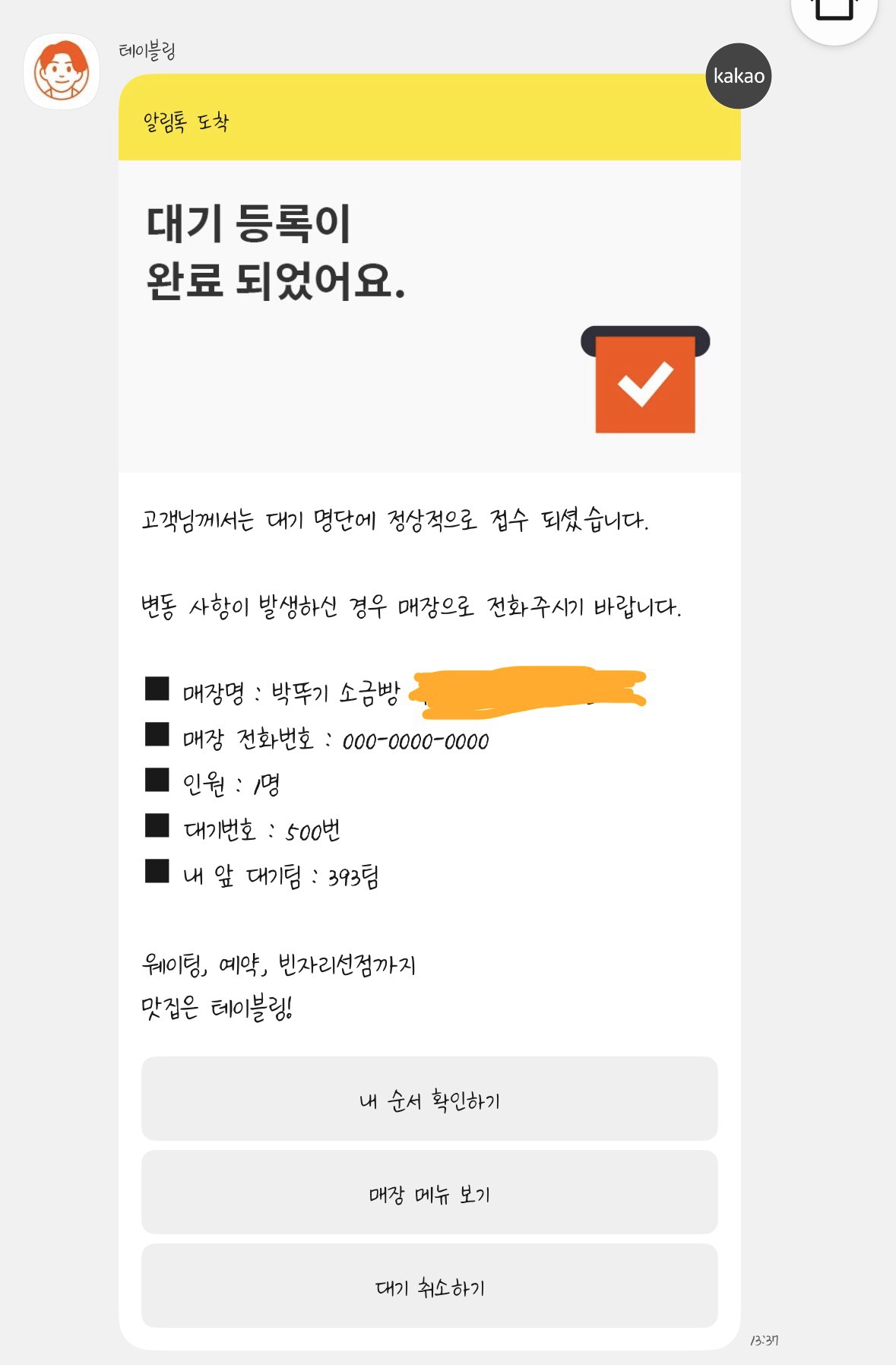Click the 대기 등록이 완료 되었어요 headline
896x1365 pixels.
[x=275, y=252]
